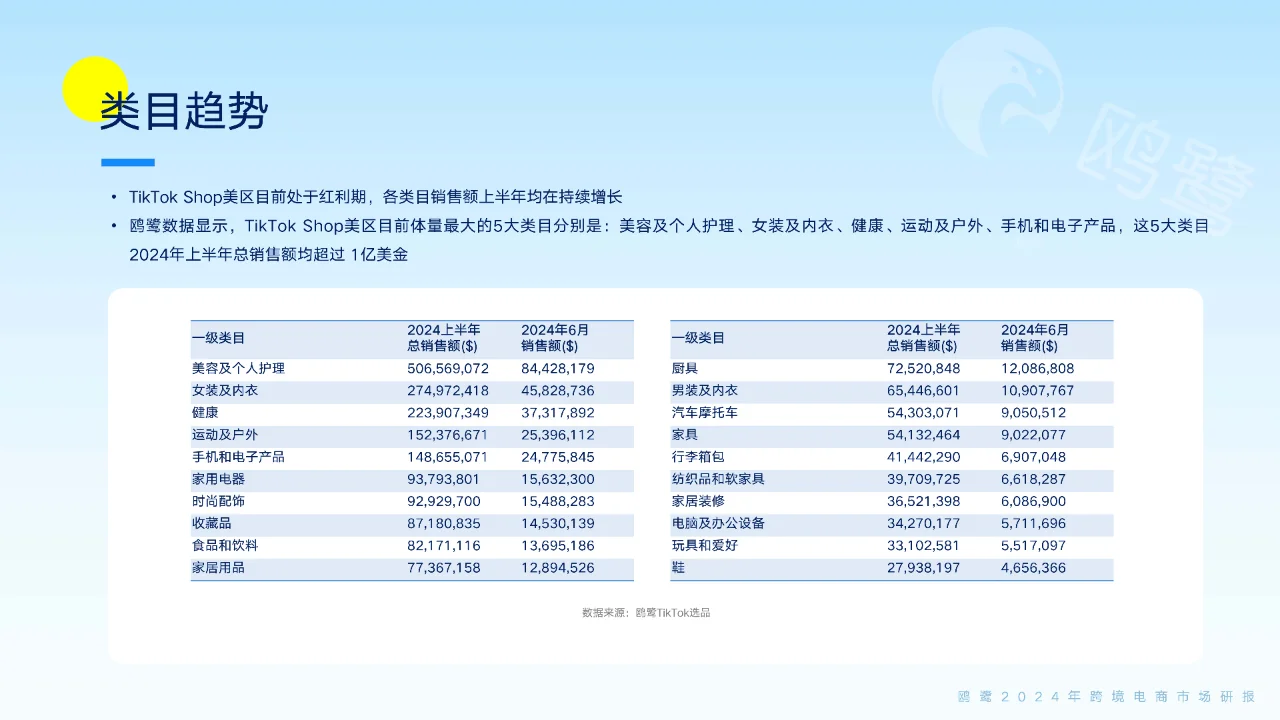Click the 鞋 category cell
Viewport: 1280px width, 720px height.
[x=679, y=568]
